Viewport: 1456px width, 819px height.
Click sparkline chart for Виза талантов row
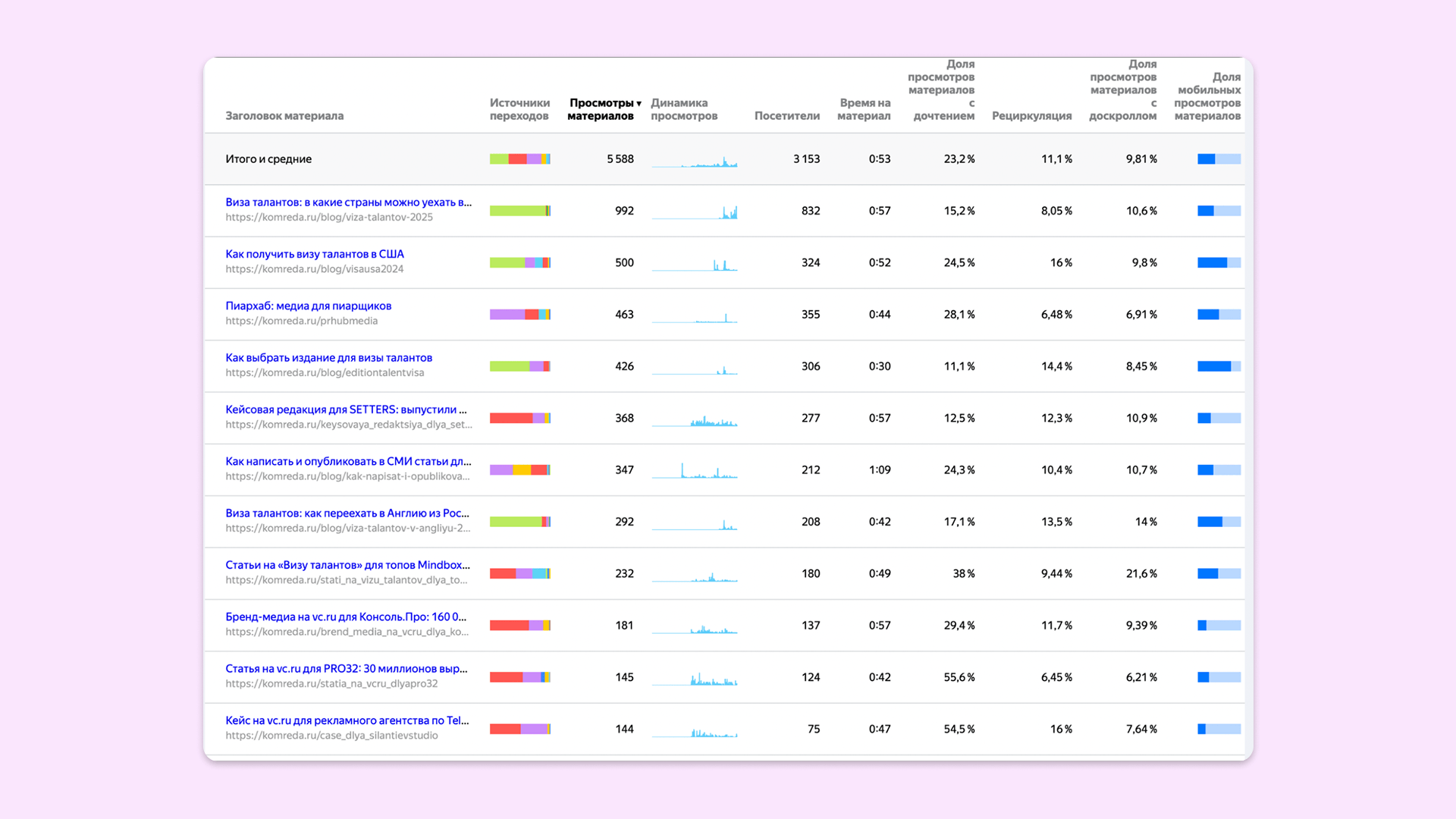click(694, 212)
